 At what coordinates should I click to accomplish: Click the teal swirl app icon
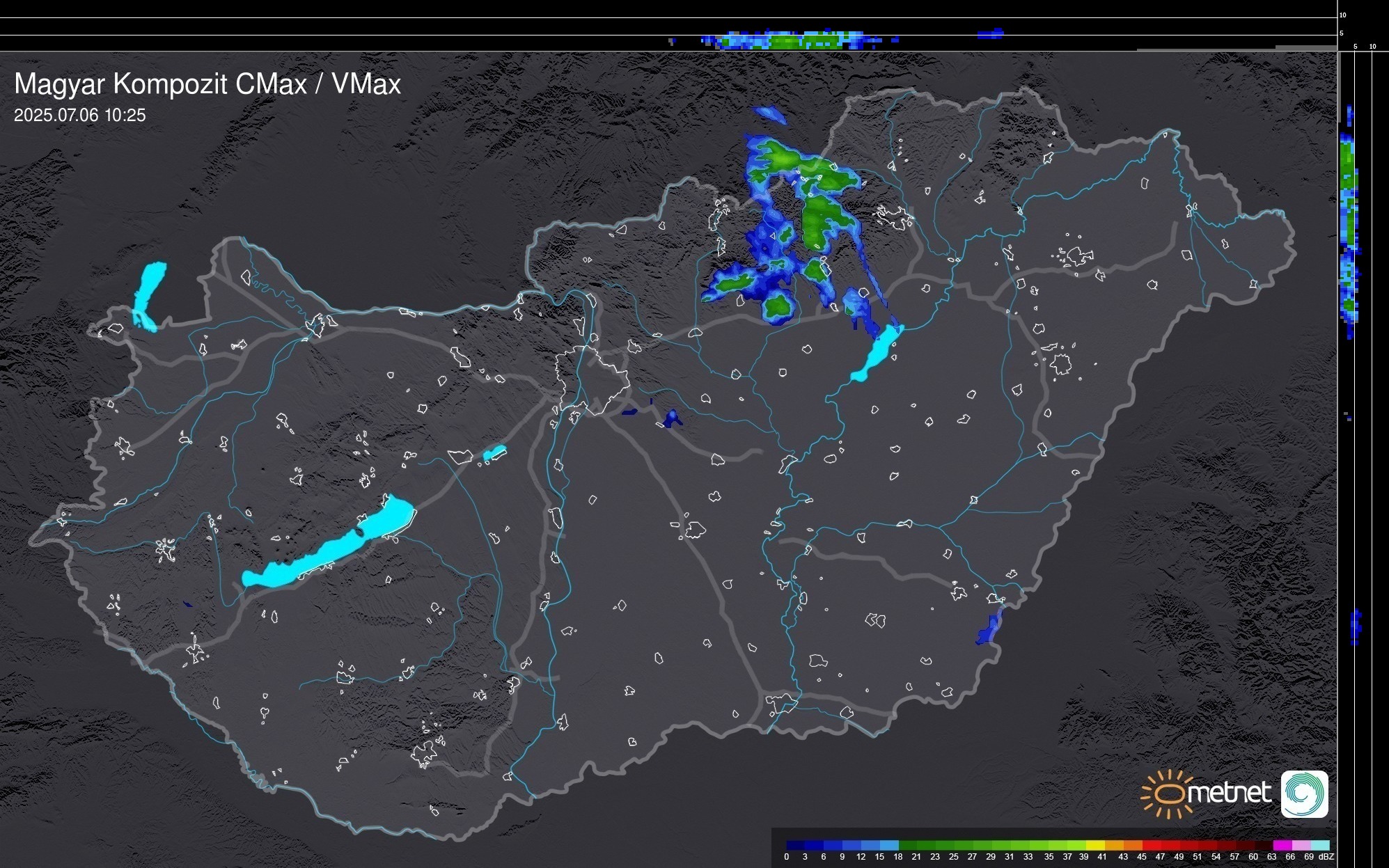tap(1304, 794)
